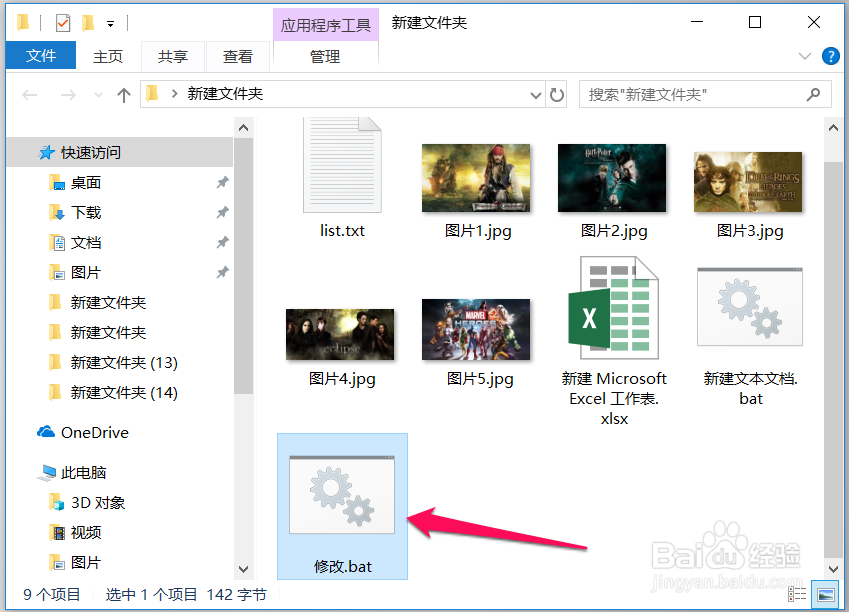Click the pin icon next to 下载
This screenshot has width=849, height=612.
click(x=222, y=212)
